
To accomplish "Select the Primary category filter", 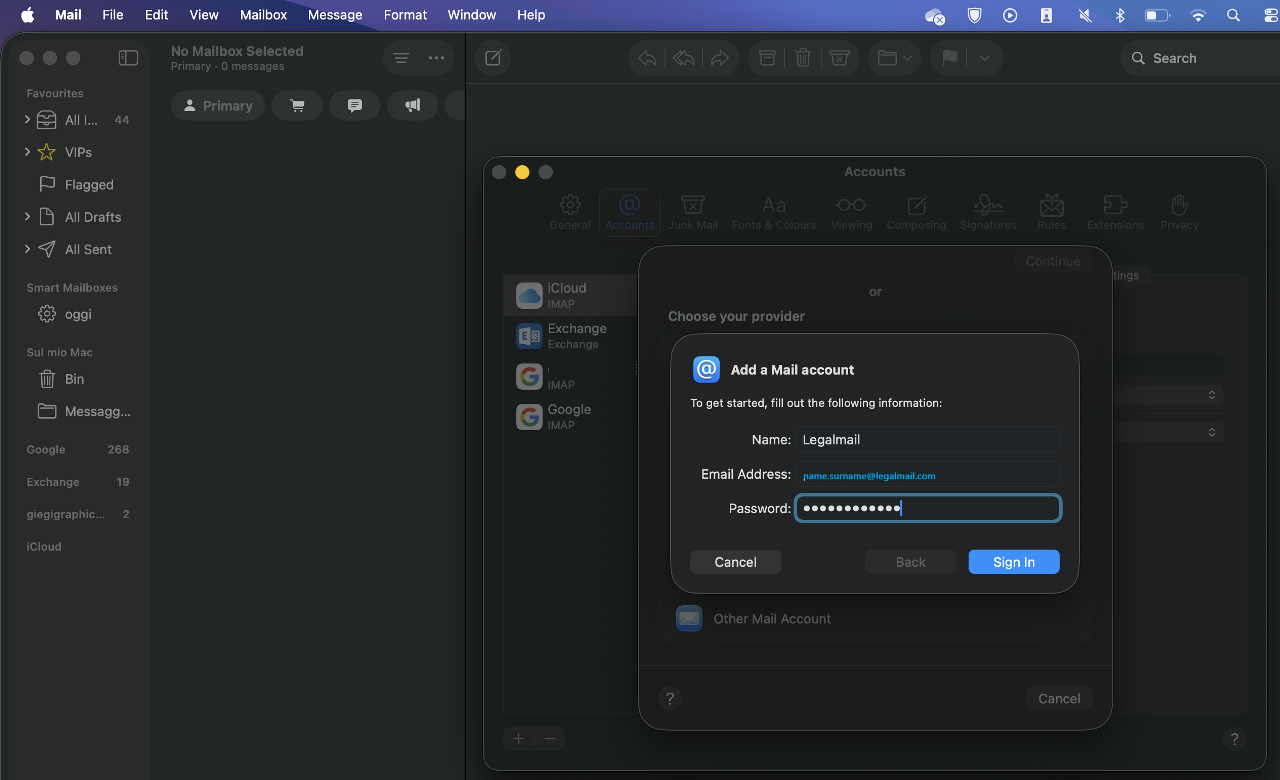I will click(x=217, y=106).
